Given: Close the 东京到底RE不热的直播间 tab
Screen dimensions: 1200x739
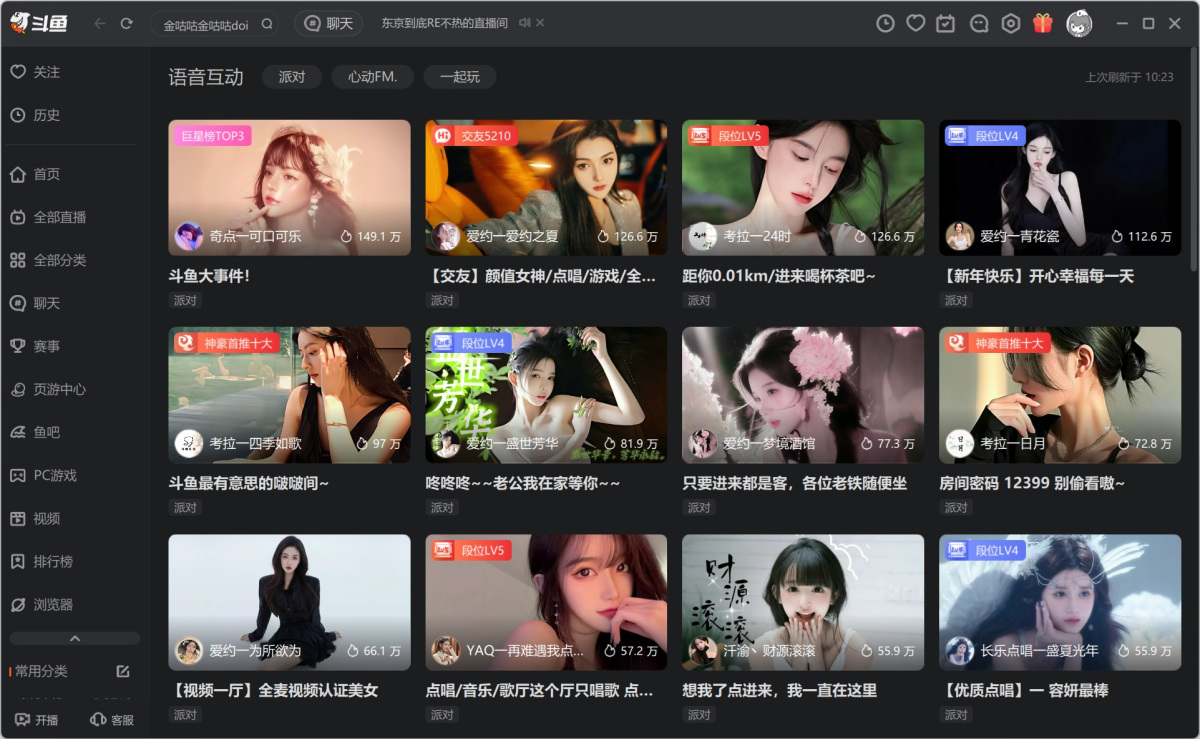Looking at the screenshot, I should coord(540,23).
